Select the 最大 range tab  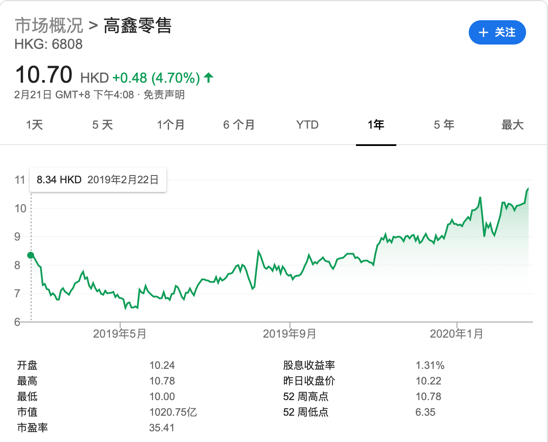pyautogui.click(x=512, y=125)
